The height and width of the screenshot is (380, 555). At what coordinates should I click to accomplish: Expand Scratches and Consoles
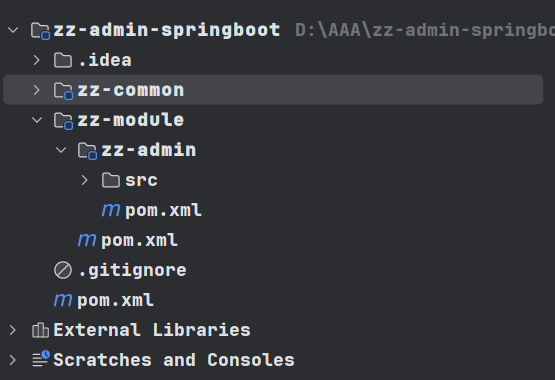pyautogui.click(x=13, y=360)
